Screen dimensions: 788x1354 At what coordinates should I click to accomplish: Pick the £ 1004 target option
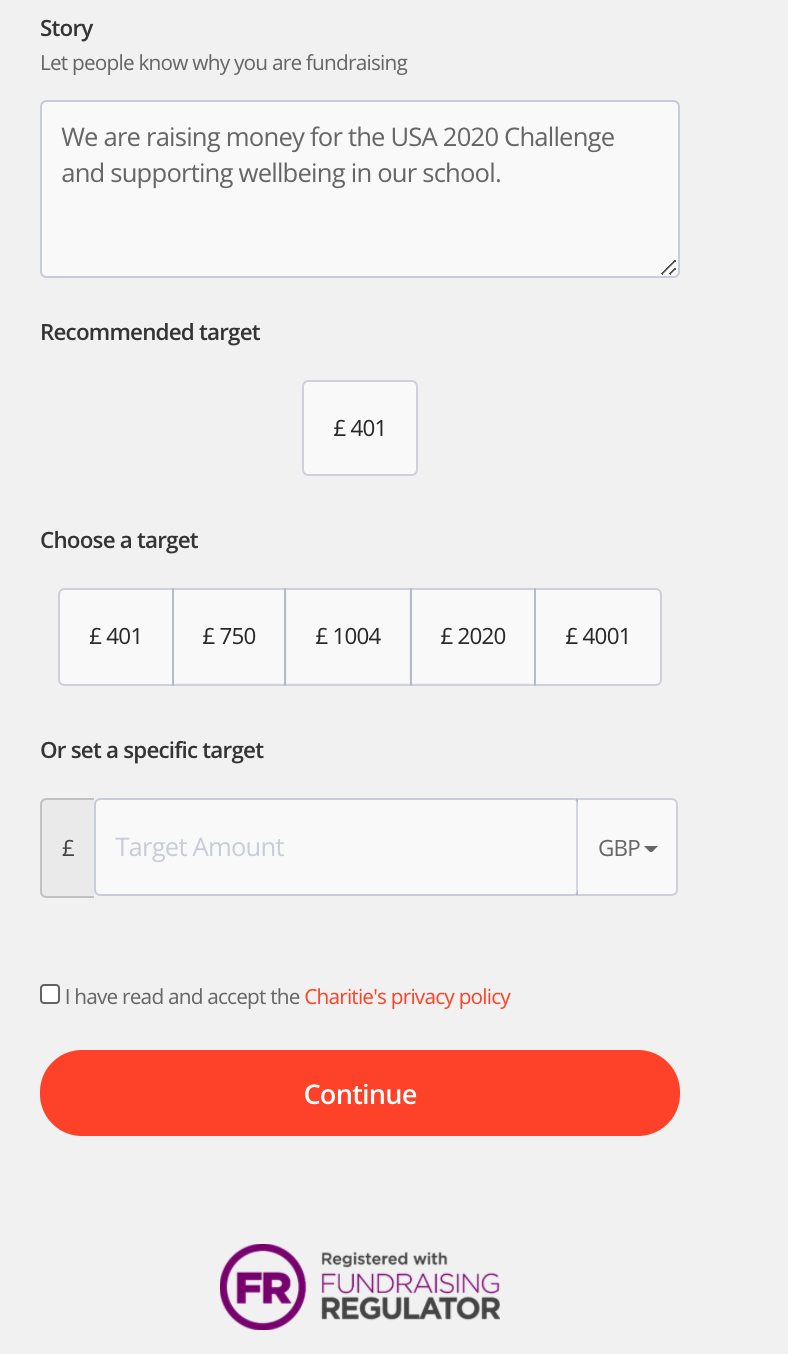348,636
